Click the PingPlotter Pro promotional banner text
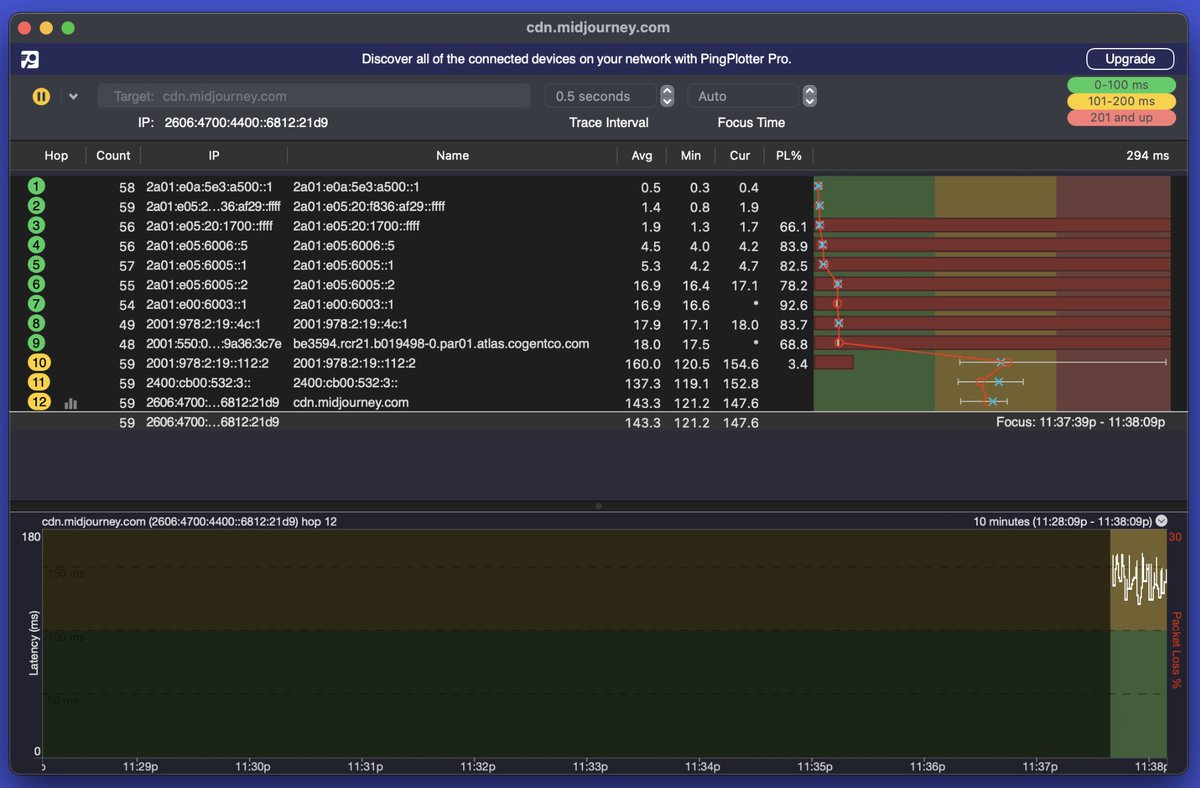Viewport: 1200px width, 788px height. click(576, 59)
